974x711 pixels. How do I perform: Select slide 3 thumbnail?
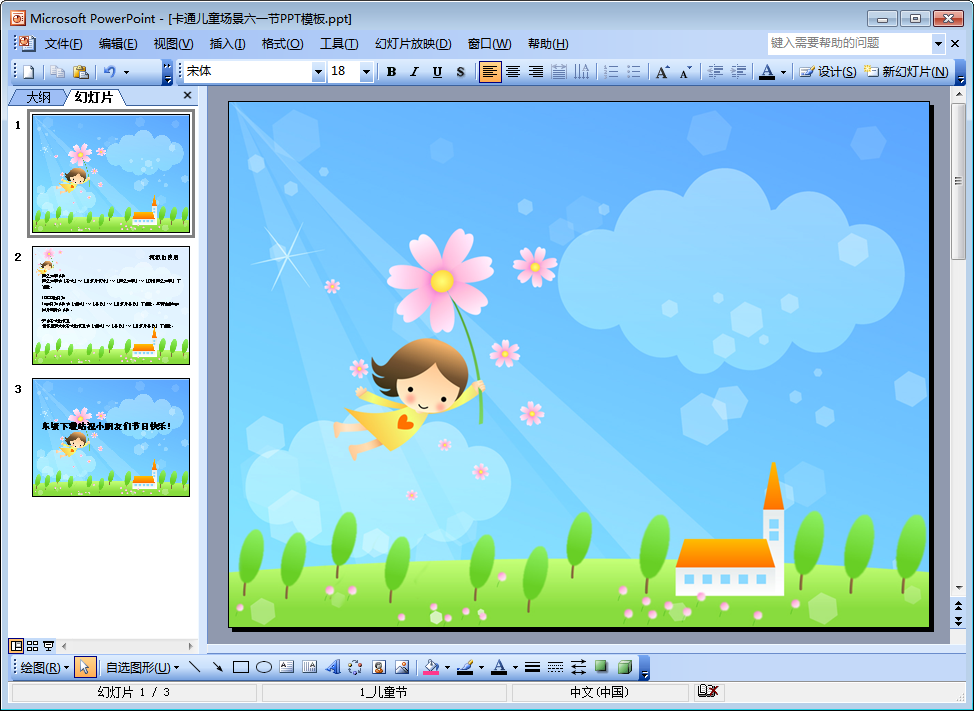[111, 437]
